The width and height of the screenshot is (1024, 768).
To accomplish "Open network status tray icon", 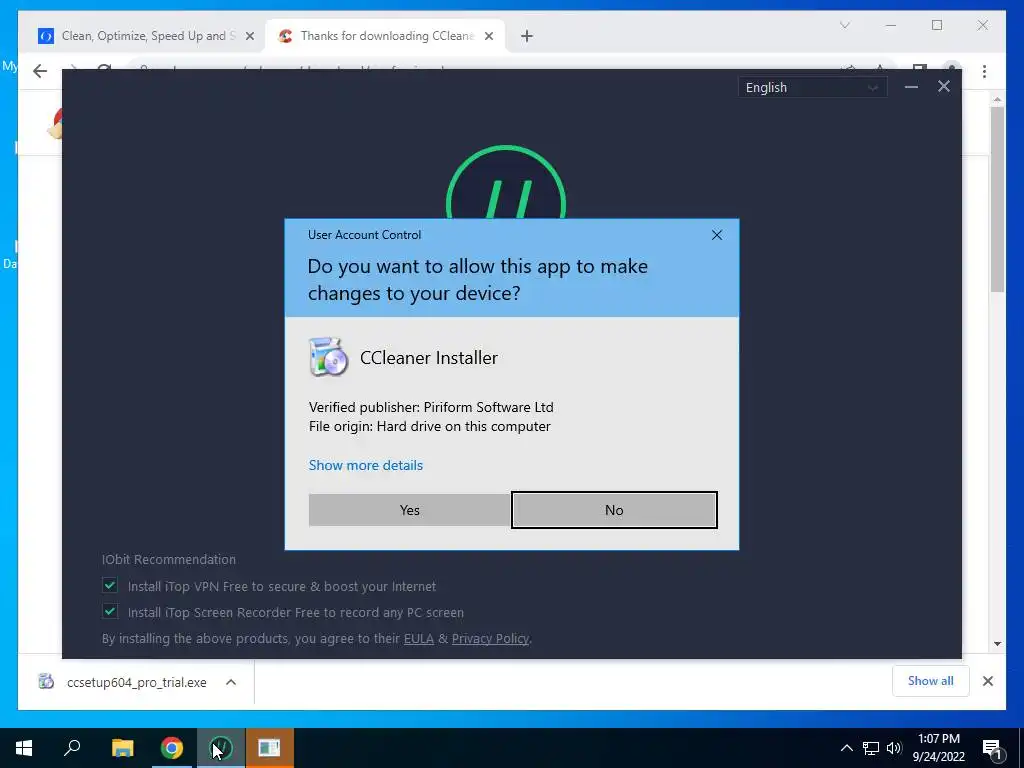I will 871,748.
